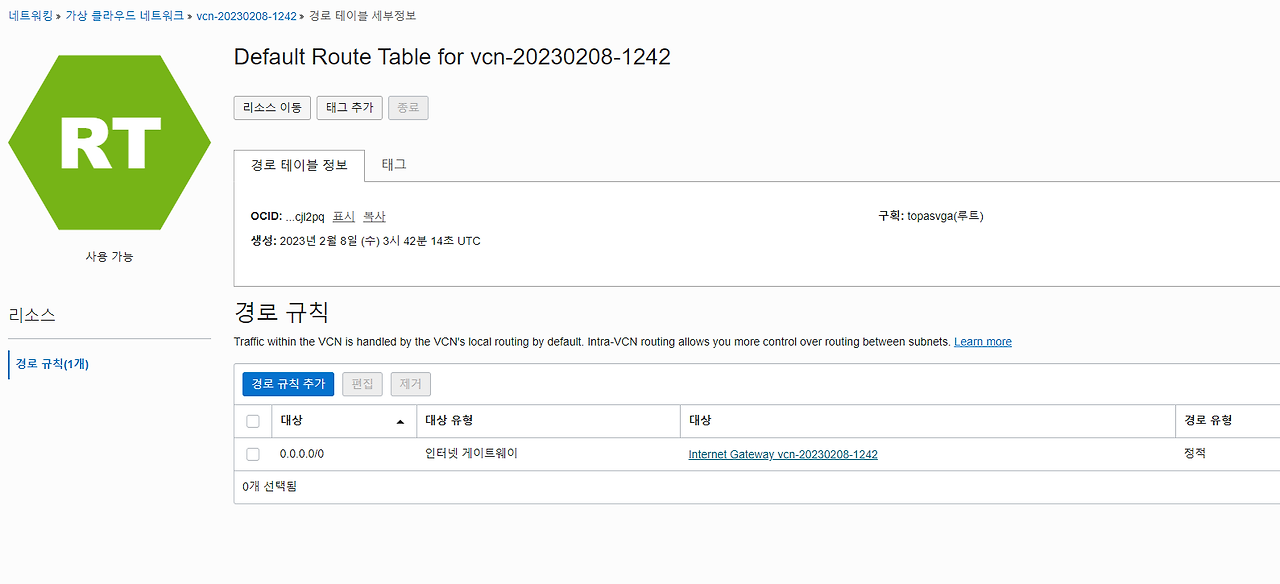Click the sort arrow on 대상 column
The width and height of the screenshot is (1280, 584).
[x=400, y=421]
